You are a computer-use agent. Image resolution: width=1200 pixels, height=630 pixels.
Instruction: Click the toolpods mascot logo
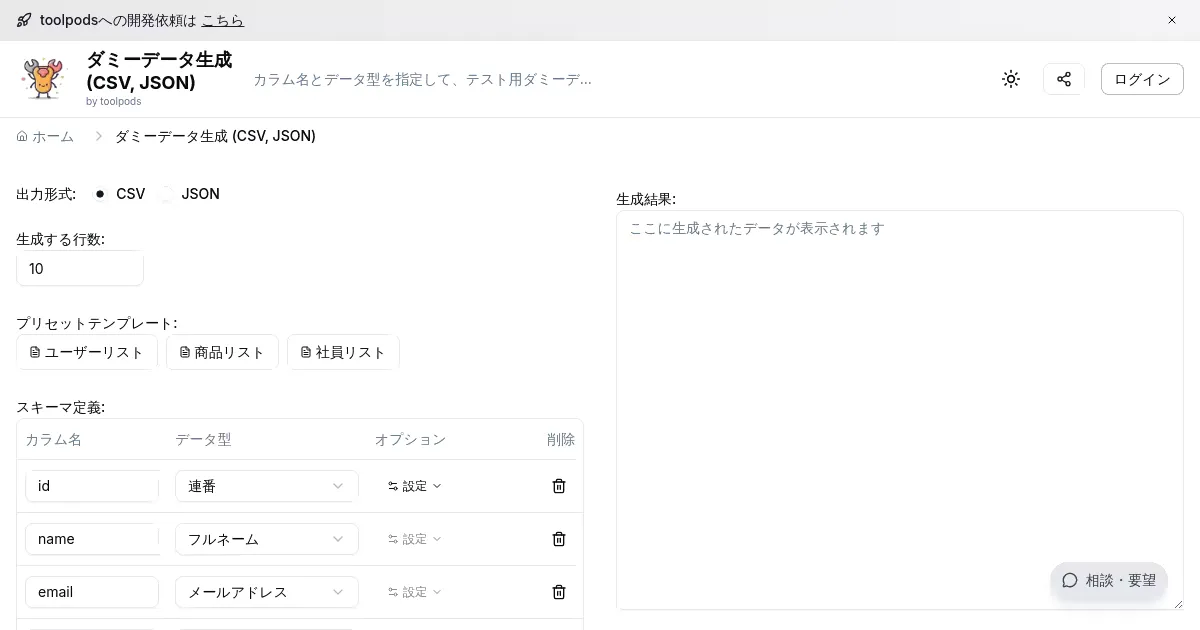click(43, 79)
